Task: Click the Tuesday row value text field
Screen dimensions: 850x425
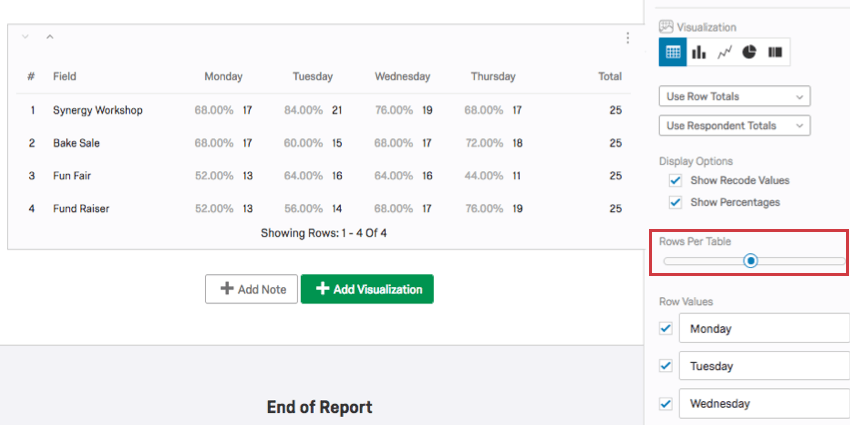Action: coord(764,366)
